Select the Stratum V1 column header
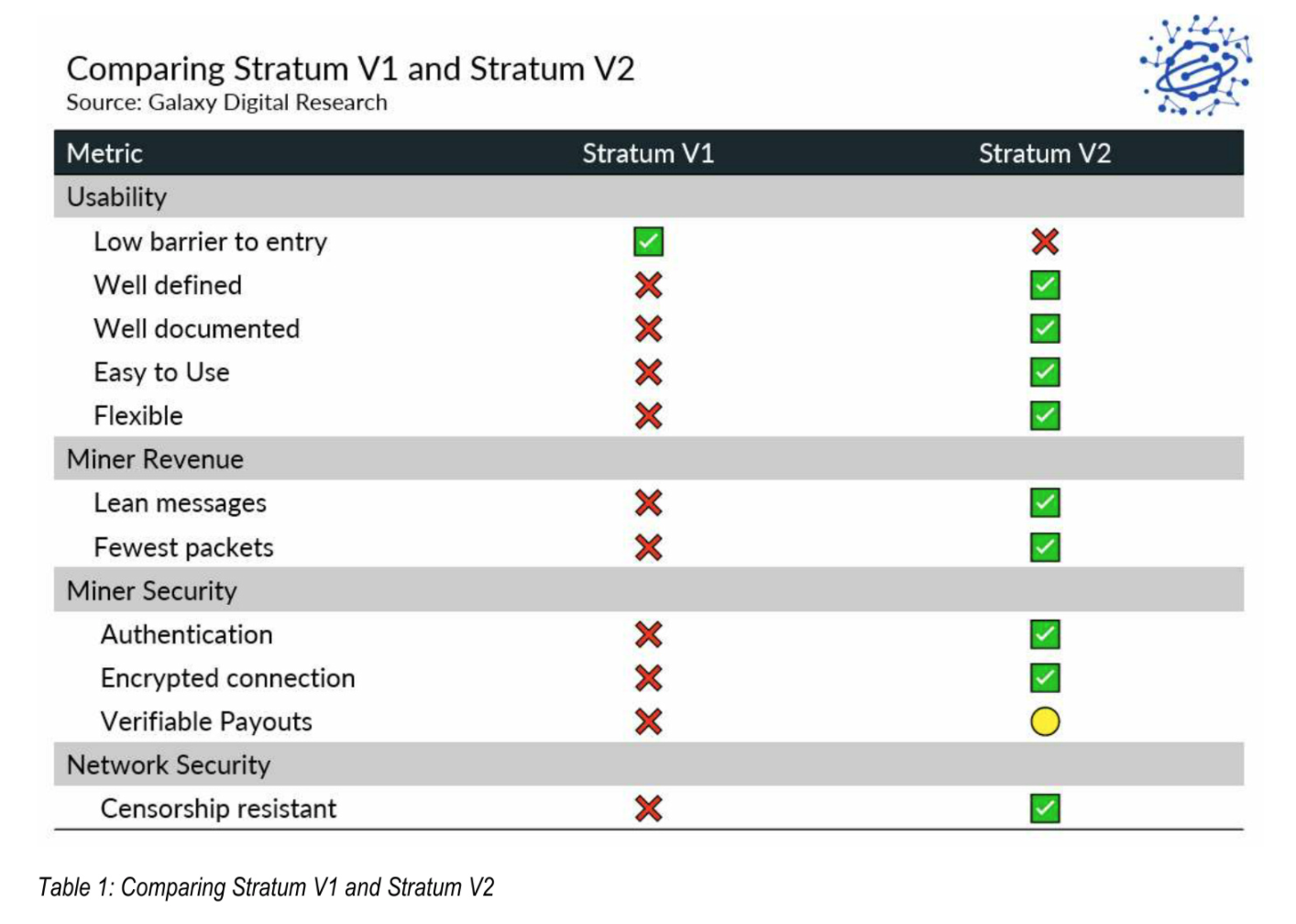This screenshot has width=1296, height=924. (648, 153)
